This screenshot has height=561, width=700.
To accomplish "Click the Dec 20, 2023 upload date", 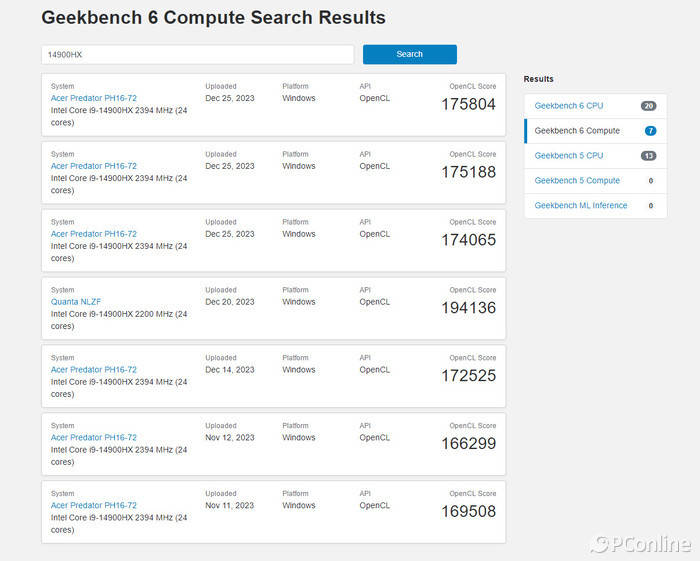I will pos(230,302).
